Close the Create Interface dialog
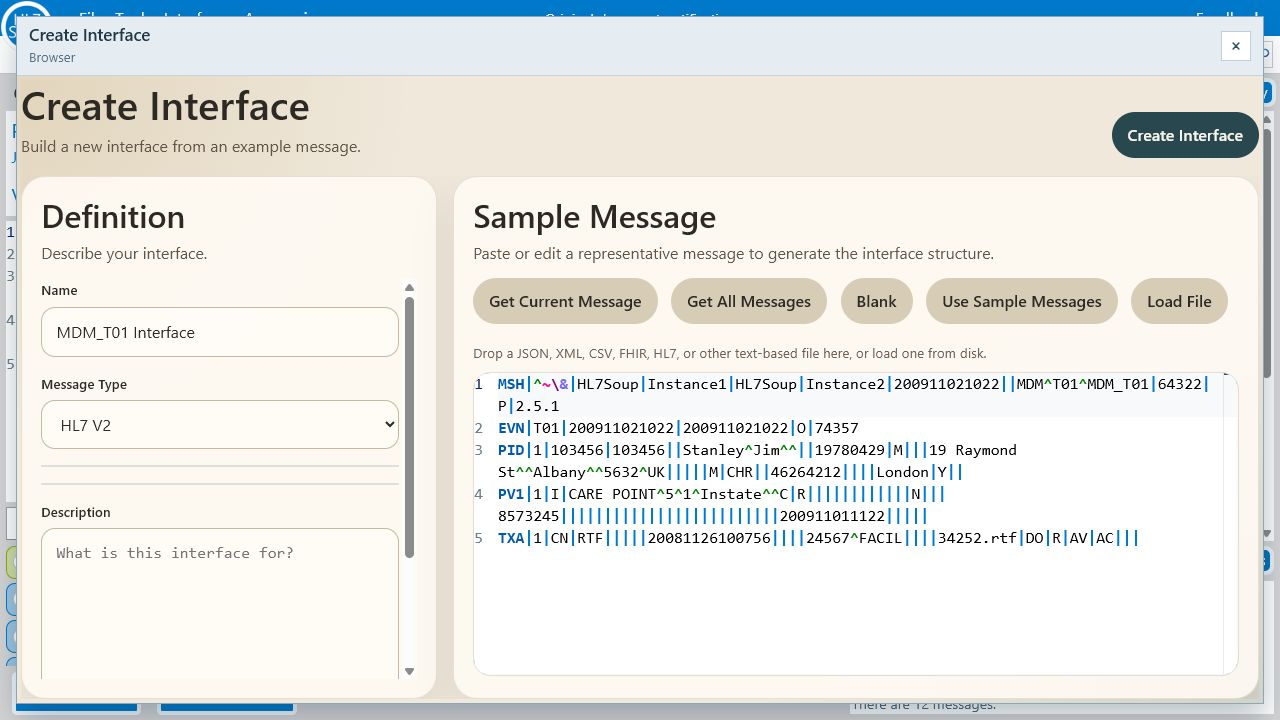1280x720 pixels. click(x=1235, y=46)
